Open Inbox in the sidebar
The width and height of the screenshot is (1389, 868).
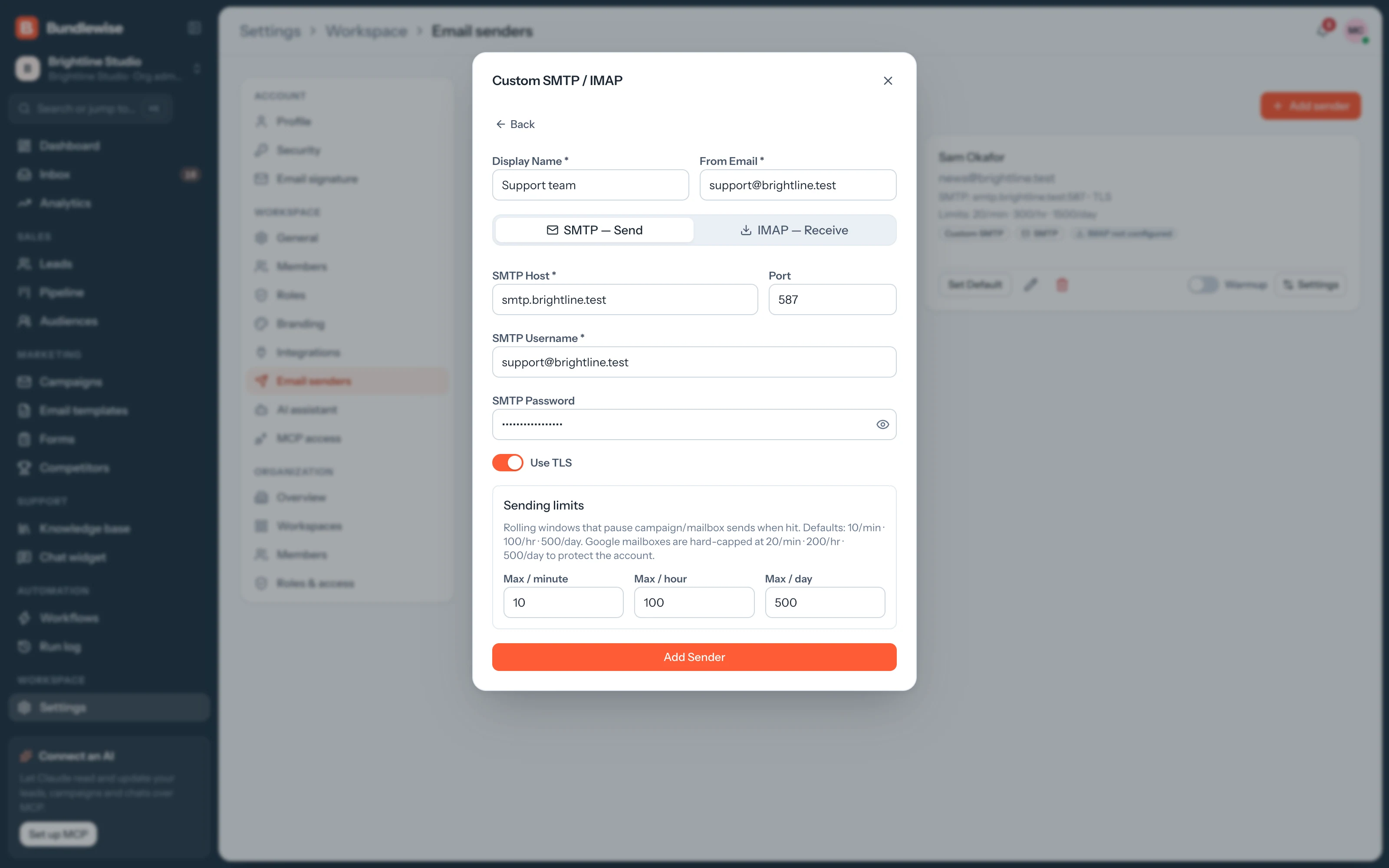(x=109, y=174)
